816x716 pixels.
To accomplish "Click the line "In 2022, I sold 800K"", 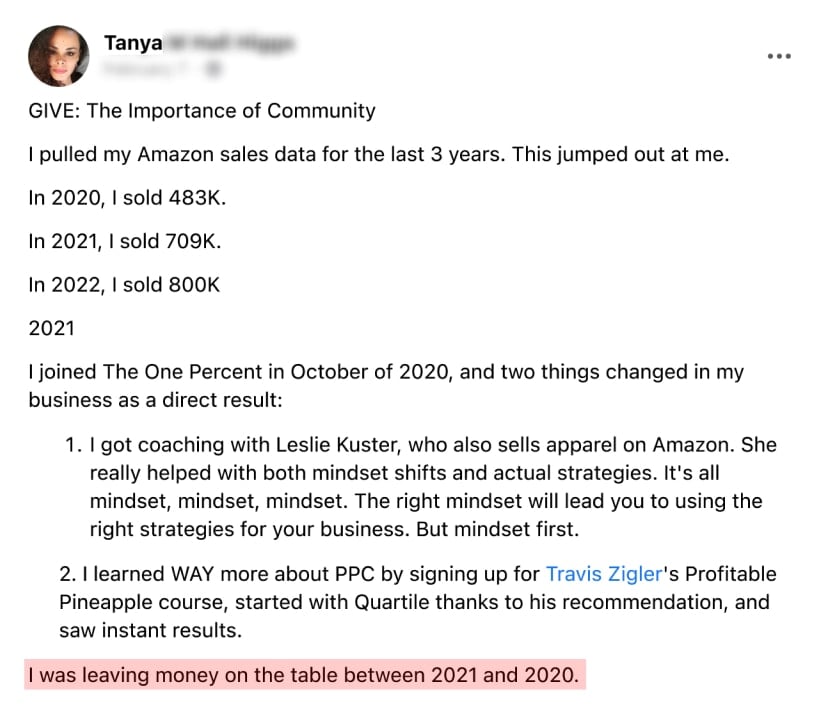I will pyautogui.click(x=124, y=285).
